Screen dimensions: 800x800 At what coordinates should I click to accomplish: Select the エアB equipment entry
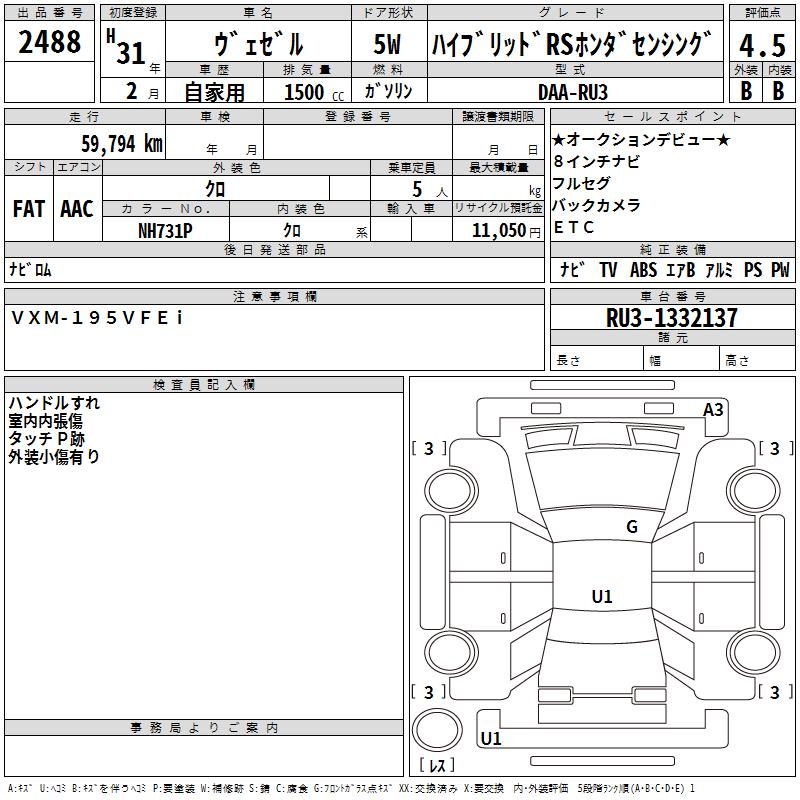[681, 269]
